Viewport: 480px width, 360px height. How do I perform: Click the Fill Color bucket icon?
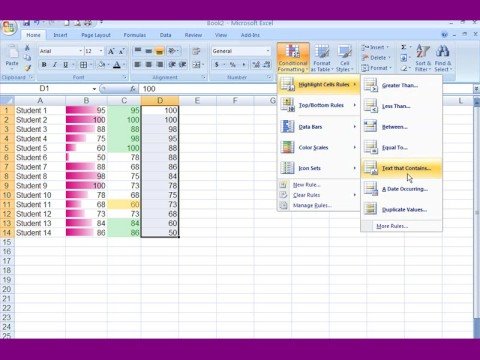[x=101, y=65]
